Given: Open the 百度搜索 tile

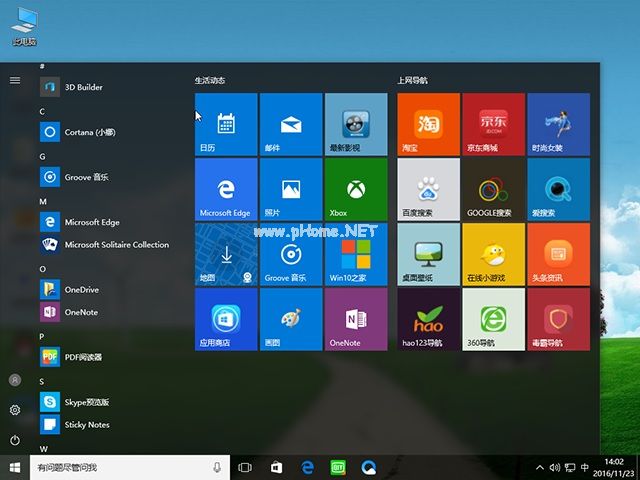Looking at the screenshot, I should 428,188.
